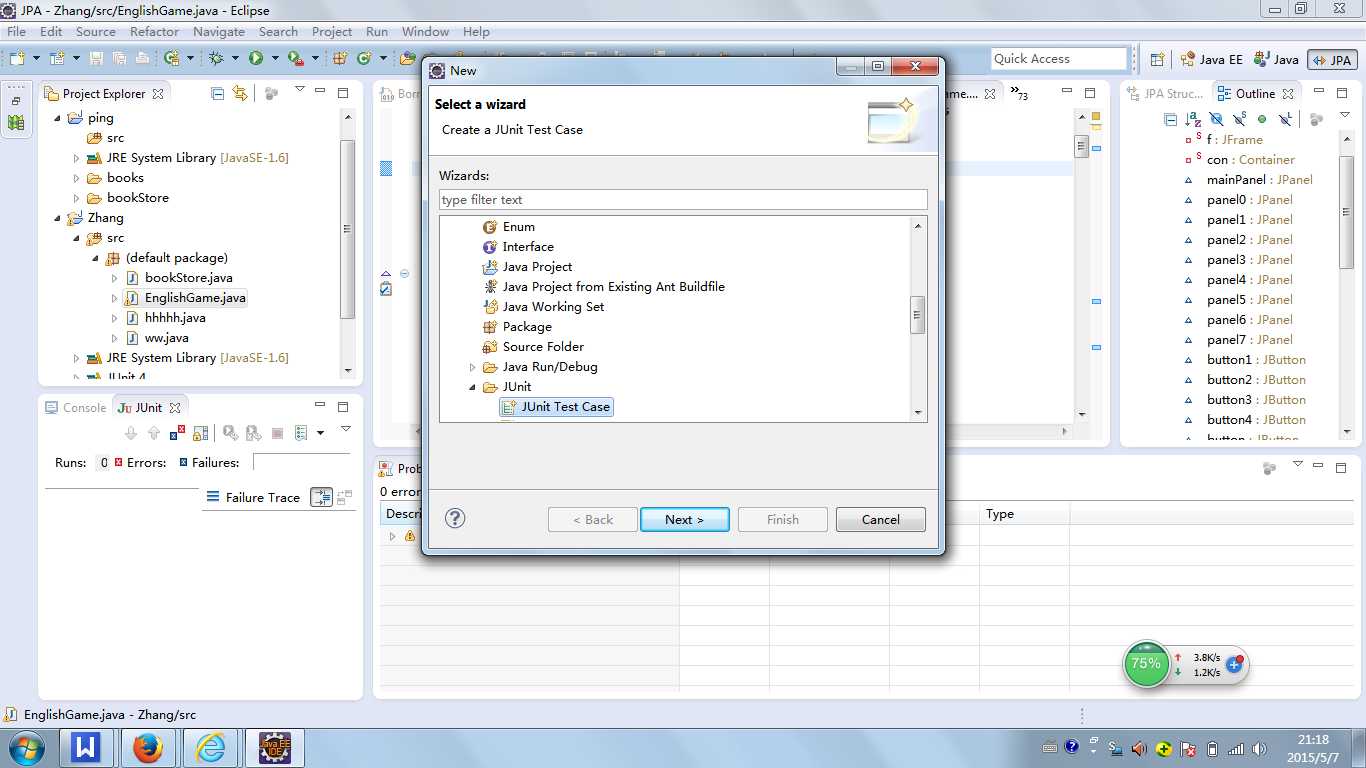This screenshot has height=768, width=1366.
Task: Open Firefox from the taskbar
Action: tap(148, 747)
